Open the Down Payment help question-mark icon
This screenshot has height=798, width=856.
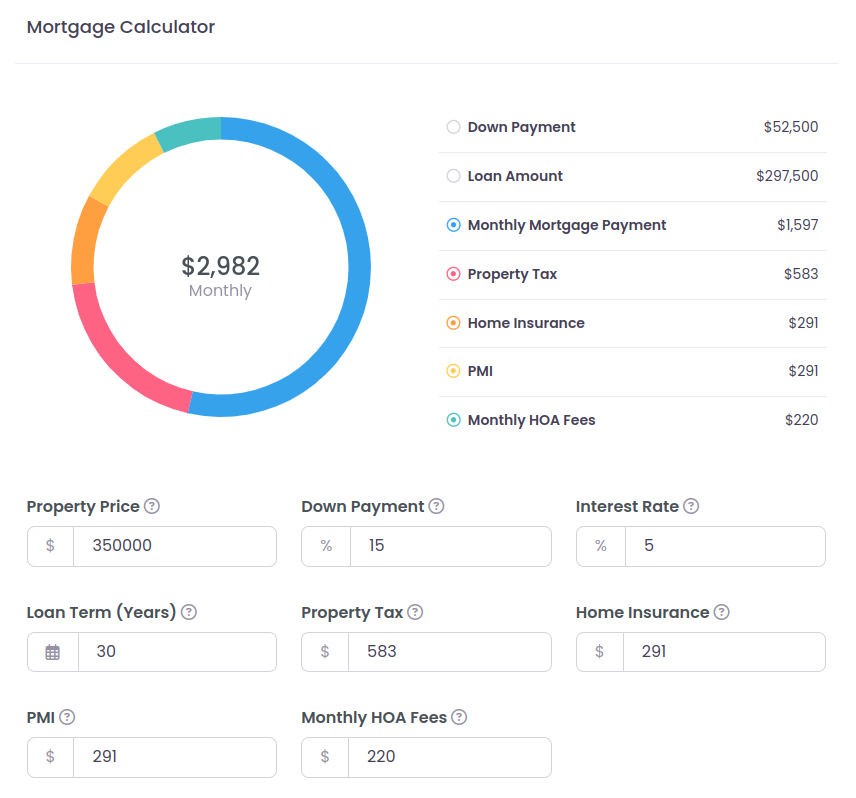click(x=436, y=506)
